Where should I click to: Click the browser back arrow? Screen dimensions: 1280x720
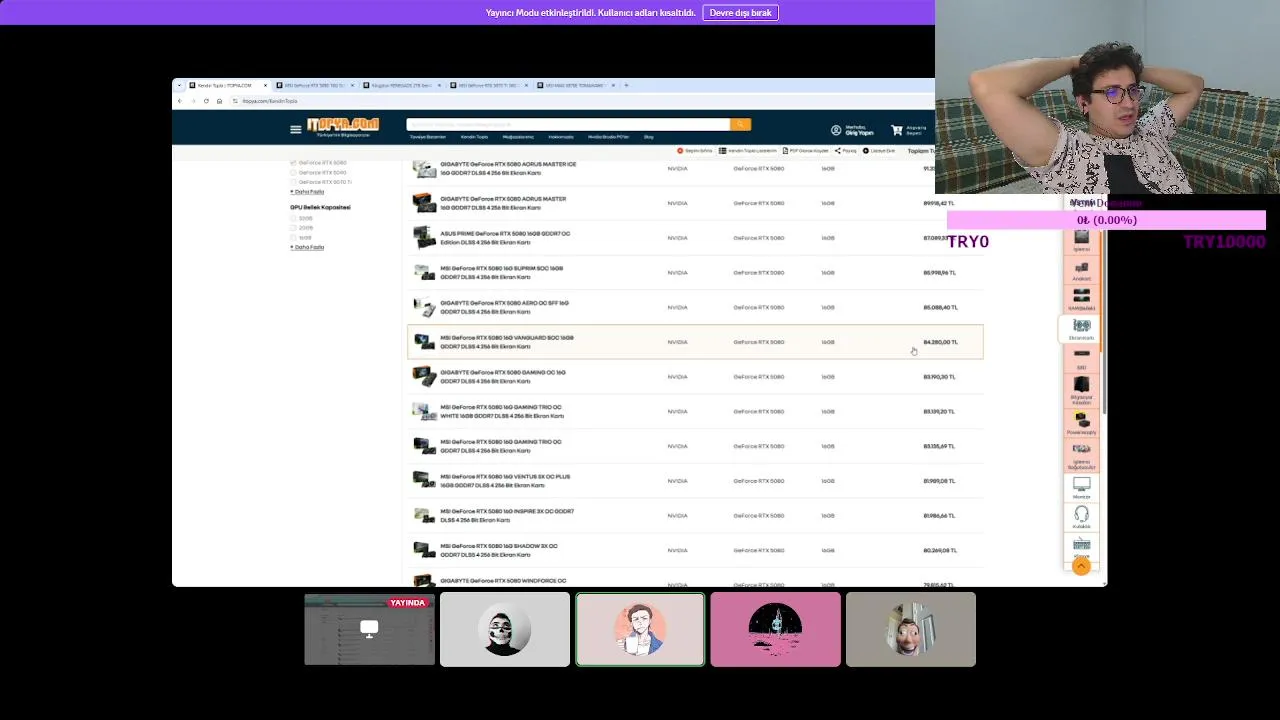click(180, 101)
